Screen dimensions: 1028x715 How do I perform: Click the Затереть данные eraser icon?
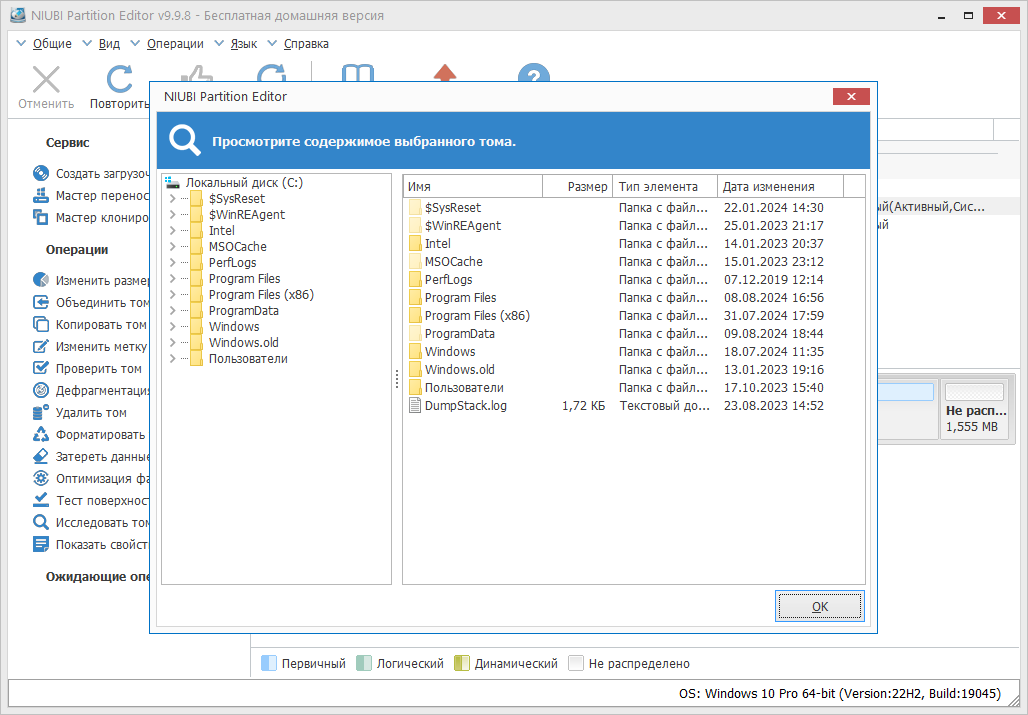(x=41, y=456)
